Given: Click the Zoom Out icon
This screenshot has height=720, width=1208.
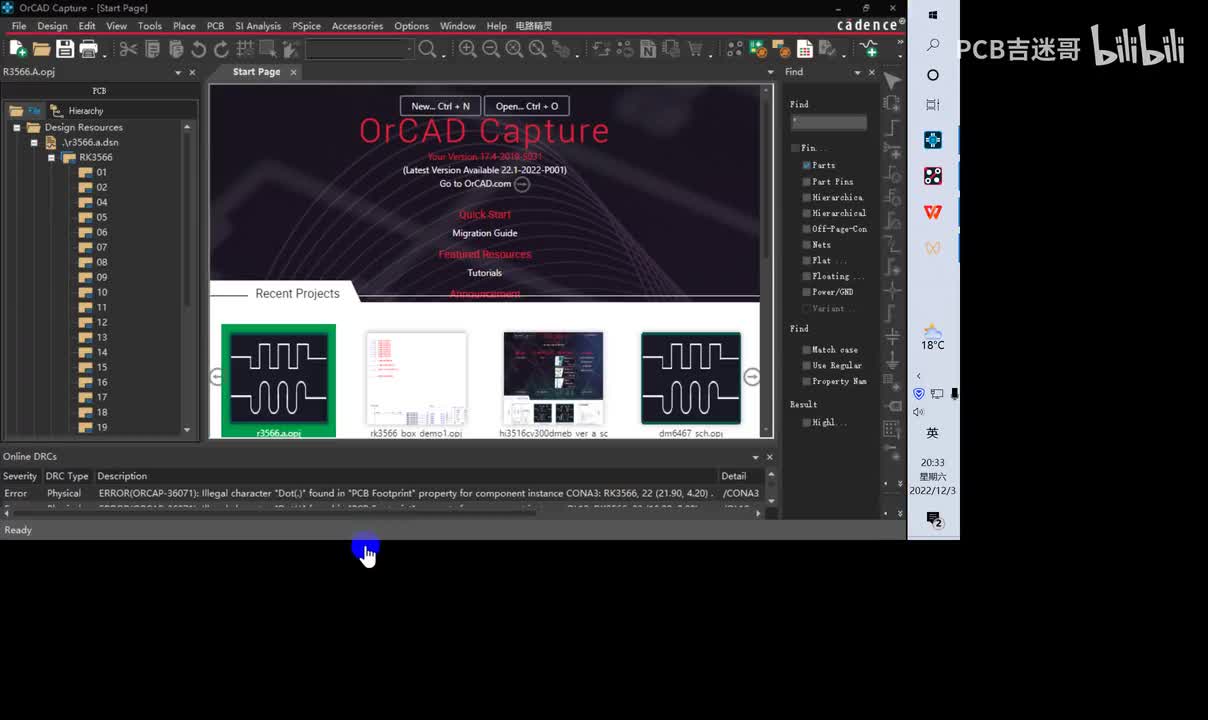Looking at the screenshot, I should 491,48.
